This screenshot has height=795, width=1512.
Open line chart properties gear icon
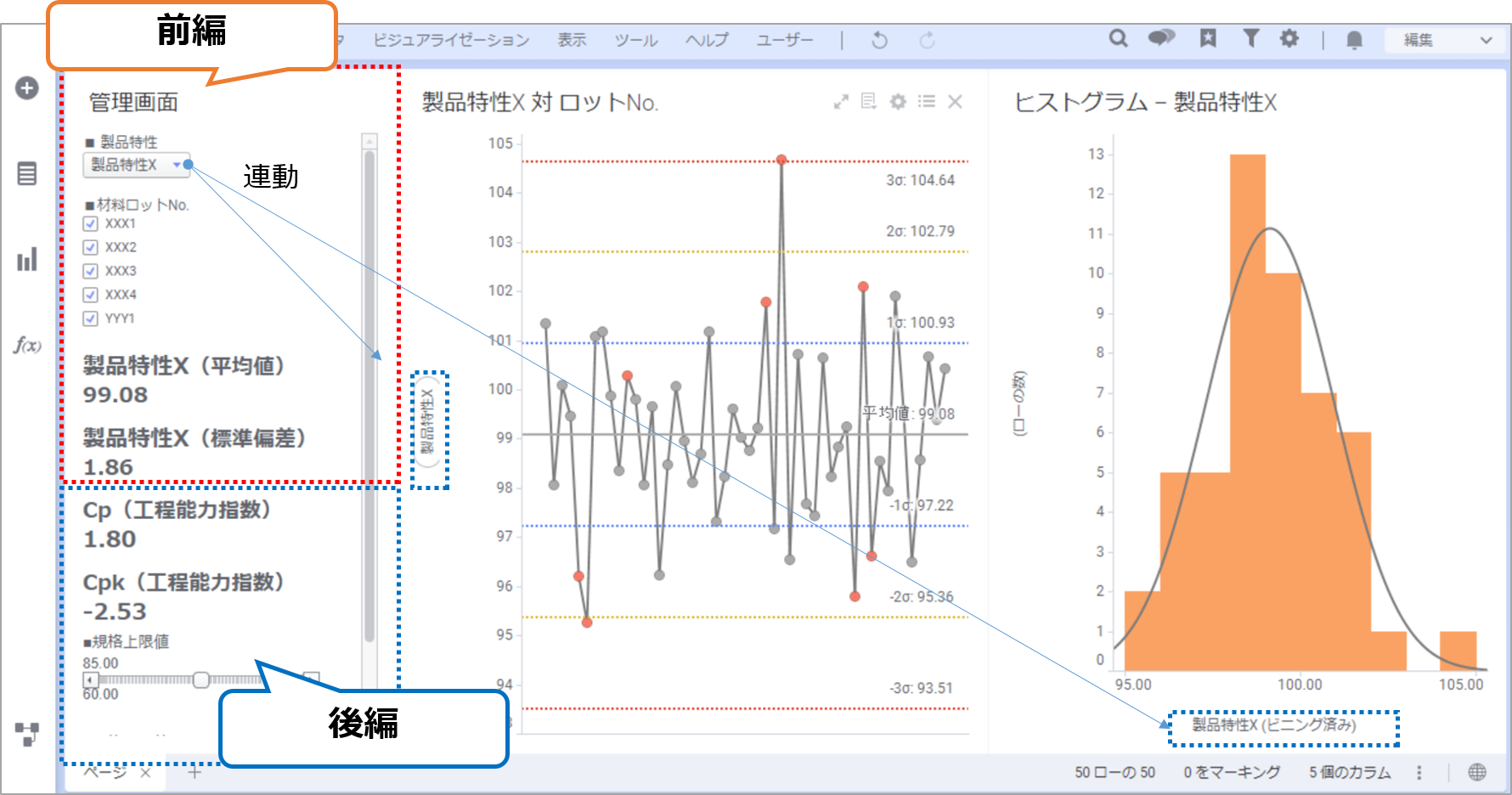click(898, 102)
